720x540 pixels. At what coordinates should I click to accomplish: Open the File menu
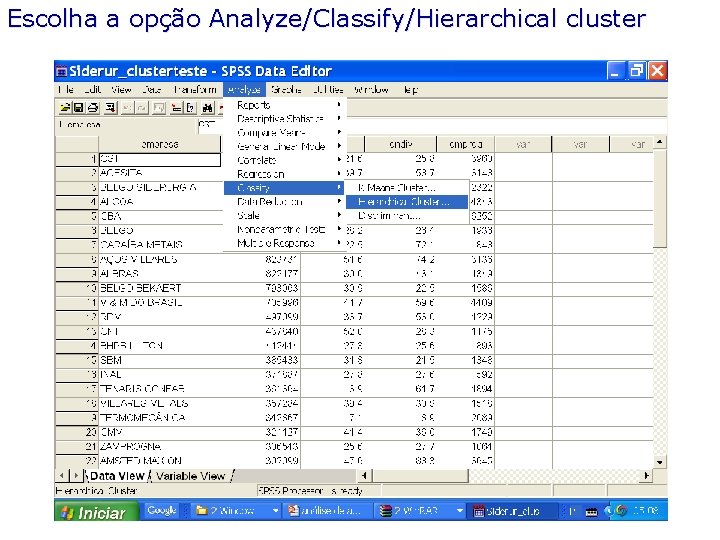(x=66, y=90)
